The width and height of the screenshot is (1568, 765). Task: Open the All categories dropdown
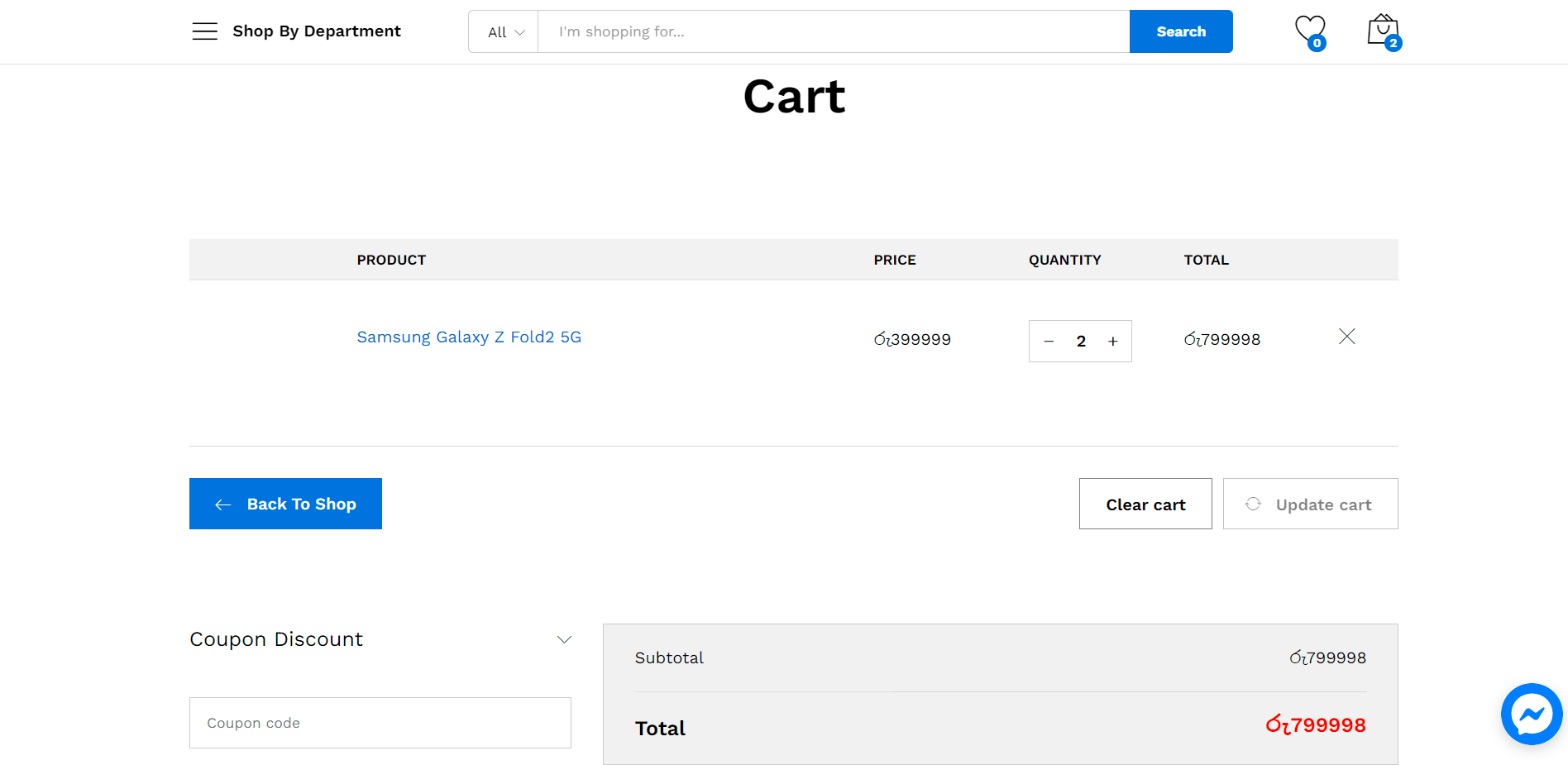tap(504, 32)
